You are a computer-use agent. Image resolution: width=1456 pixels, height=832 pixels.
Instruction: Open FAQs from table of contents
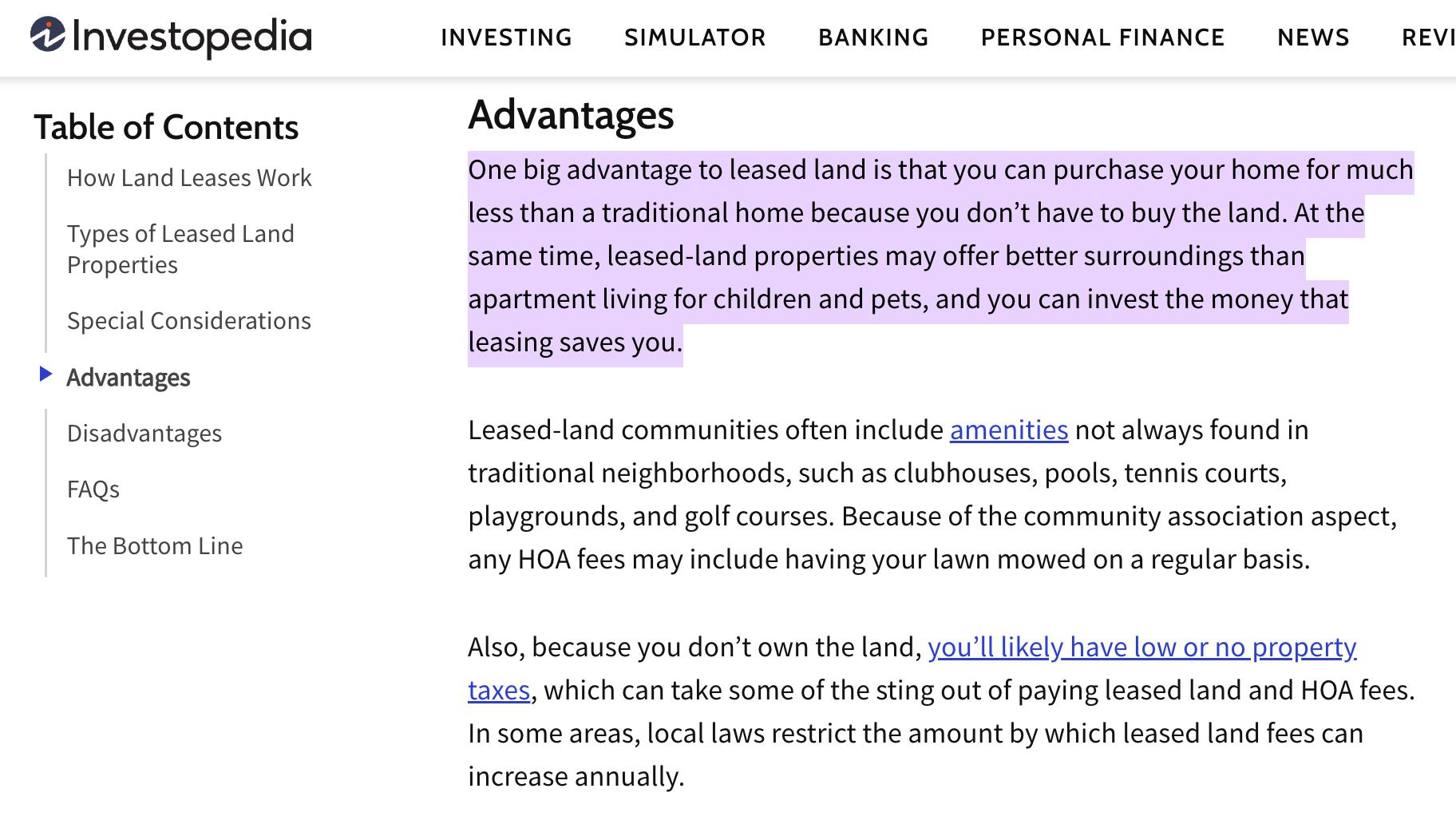tap(93, 489)
